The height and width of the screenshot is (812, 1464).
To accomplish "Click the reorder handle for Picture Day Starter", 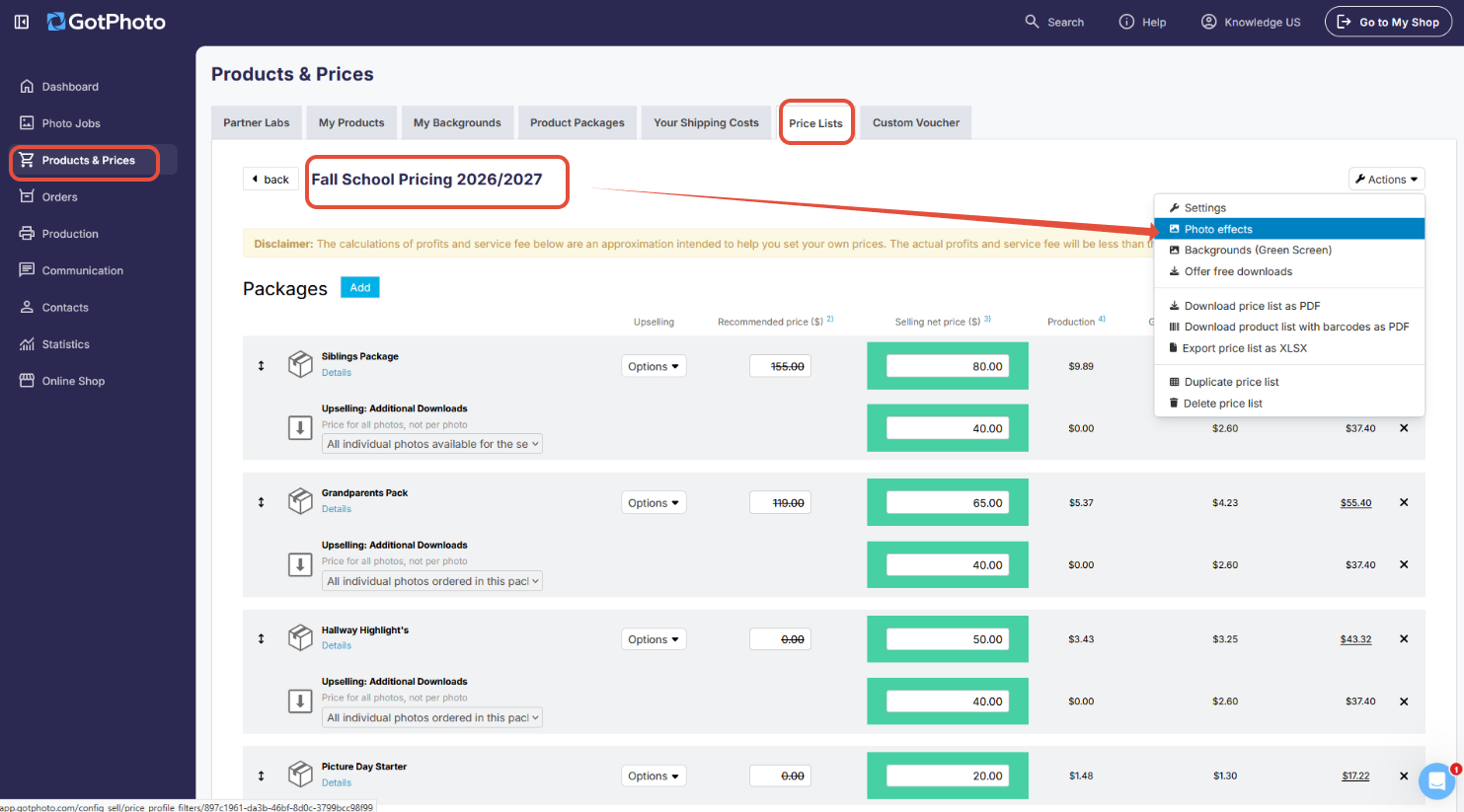I will pyautogui.click(x=262, y=776).
